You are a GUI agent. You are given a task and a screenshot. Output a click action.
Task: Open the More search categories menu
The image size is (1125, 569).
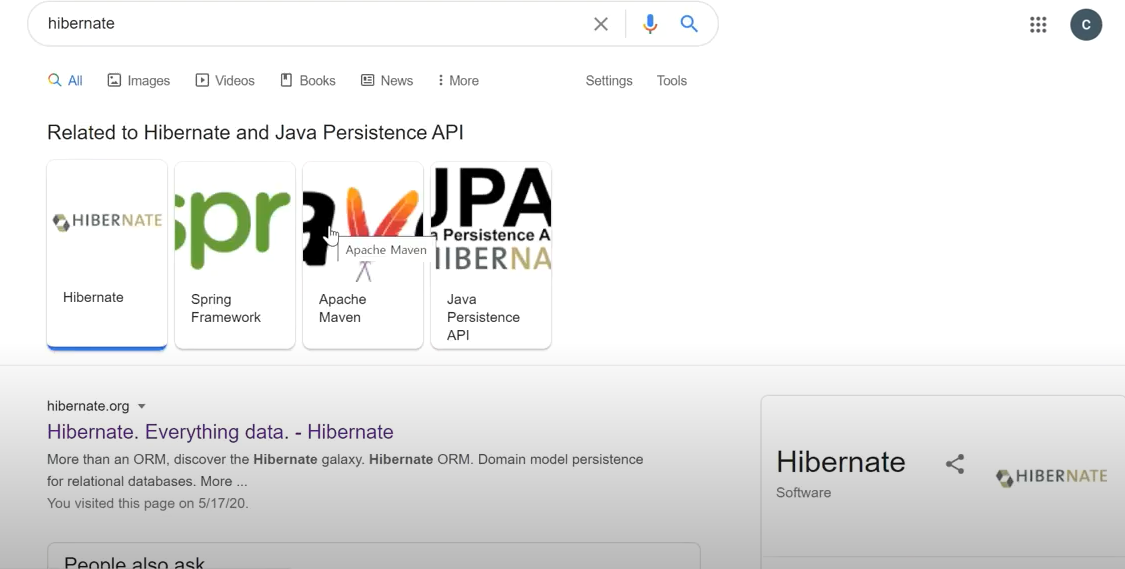pyautogui.click(x=458, y=80)
